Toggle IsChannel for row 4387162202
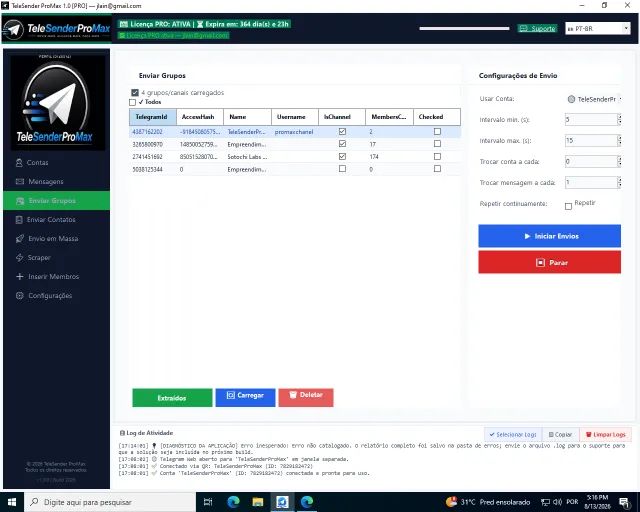 point(342,131)
